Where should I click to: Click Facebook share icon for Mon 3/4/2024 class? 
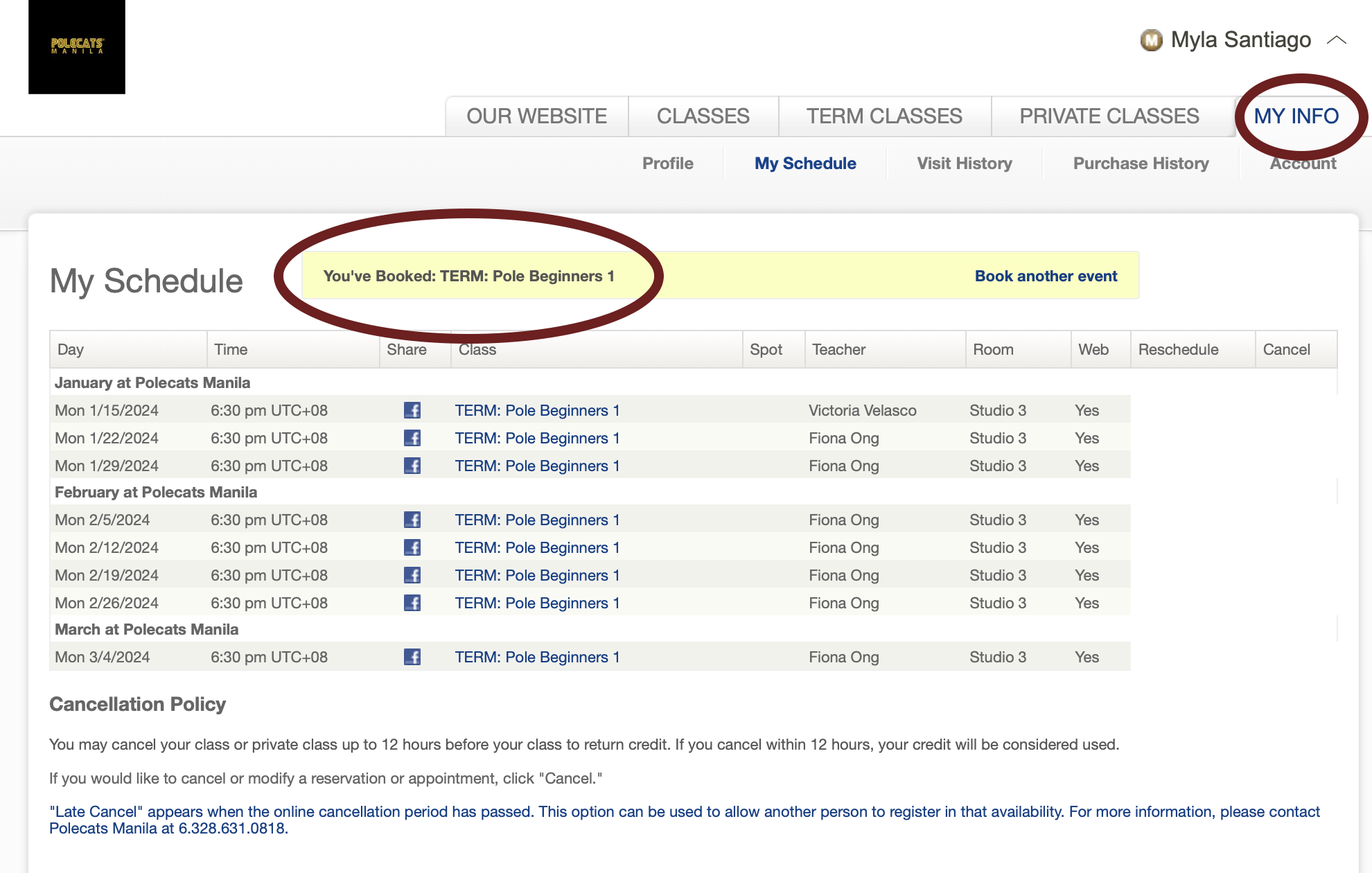tap(412, 657)
